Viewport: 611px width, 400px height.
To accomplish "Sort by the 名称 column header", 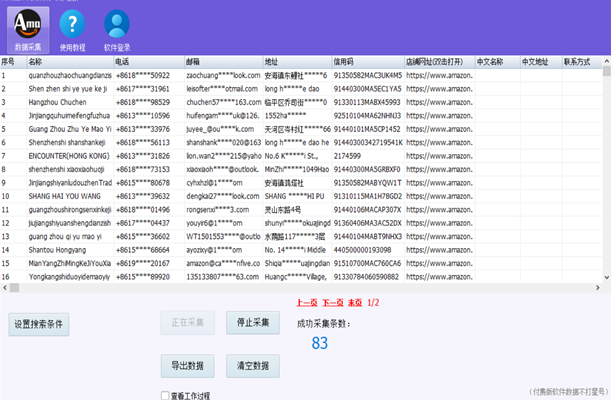I will [36, 62].
